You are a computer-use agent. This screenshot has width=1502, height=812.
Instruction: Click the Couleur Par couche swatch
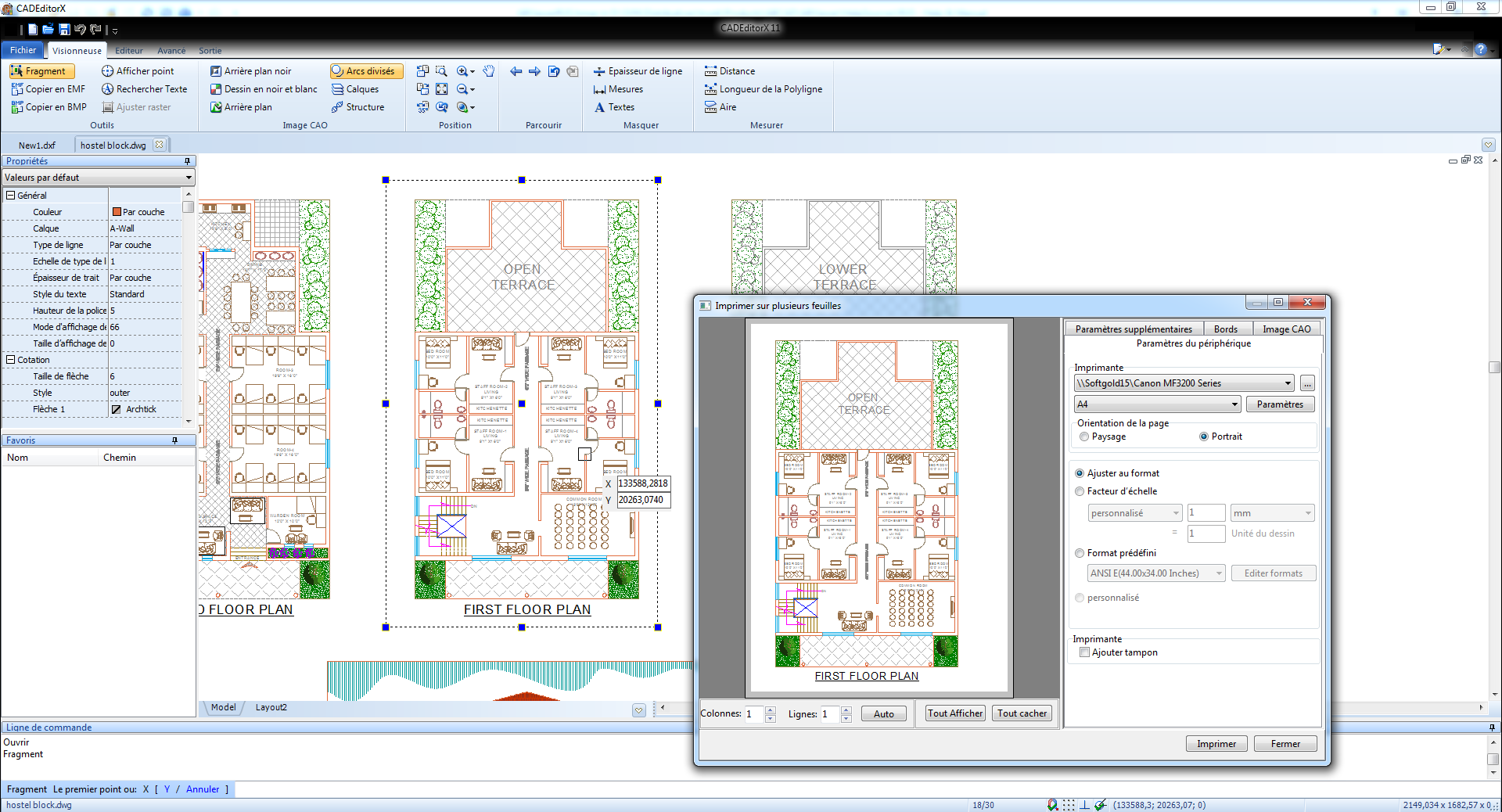117,212
